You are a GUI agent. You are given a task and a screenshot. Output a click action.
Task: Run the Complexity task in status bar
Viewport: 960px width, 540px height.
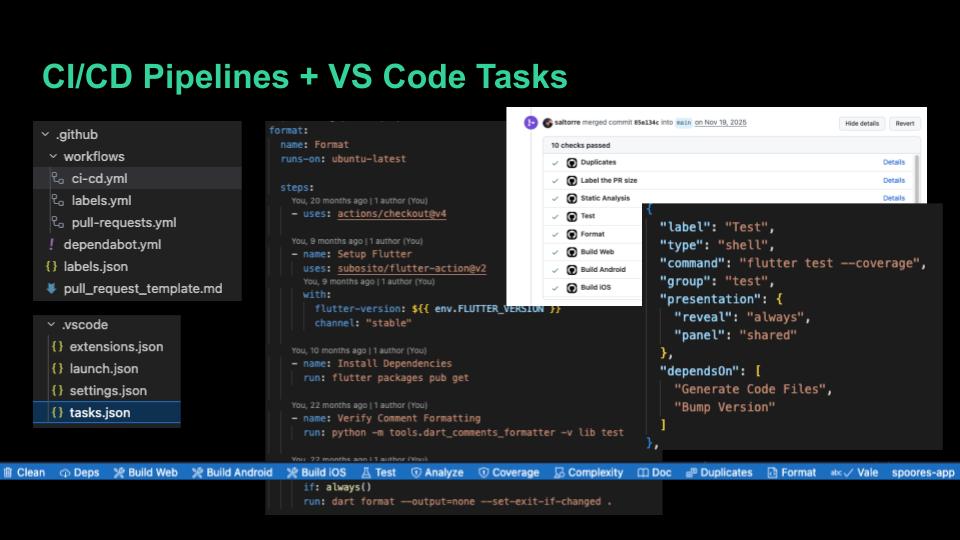point(588,473)
